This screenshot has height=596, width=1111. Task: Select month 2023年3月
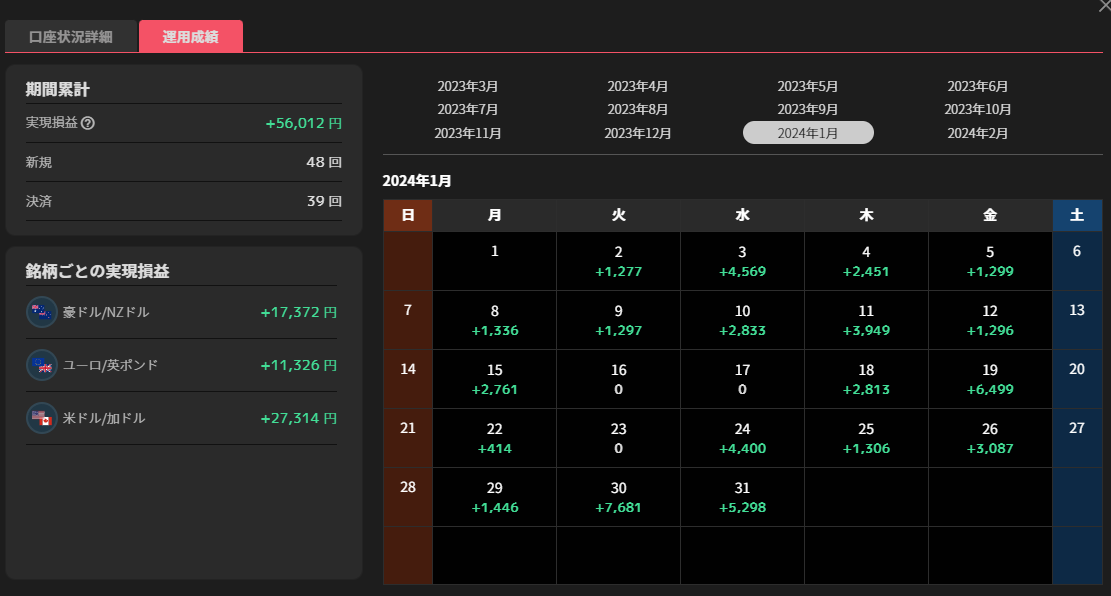point(468,86)
